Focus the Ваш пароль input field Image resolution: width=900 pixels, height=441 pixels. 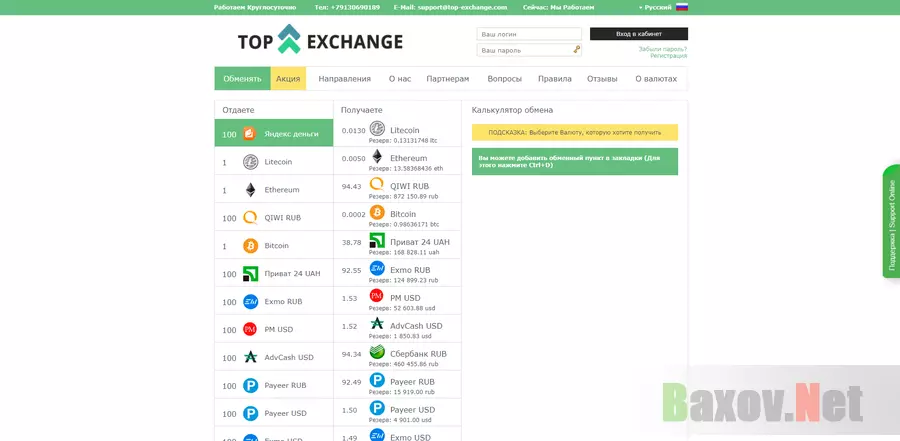(x=529, y=50)
